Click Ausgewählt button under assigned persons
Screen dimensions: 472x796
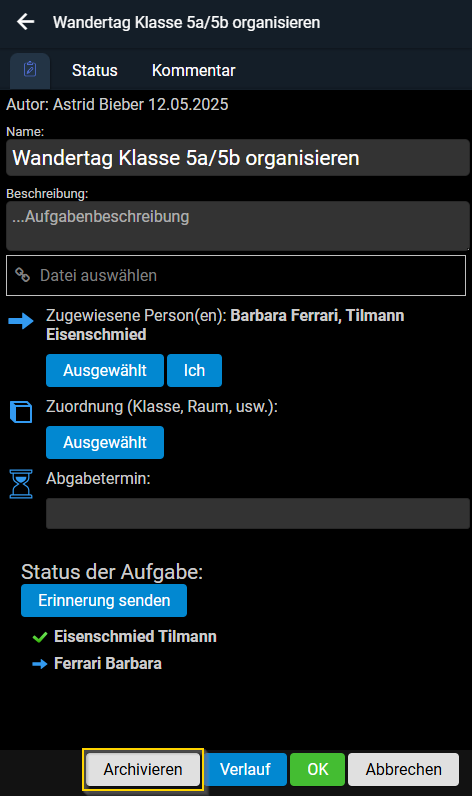(105, 371)
